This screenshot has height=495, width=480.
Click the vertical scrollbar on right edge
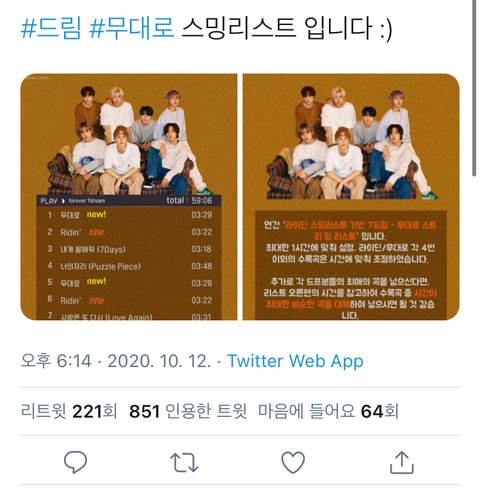tap(475, 88)
